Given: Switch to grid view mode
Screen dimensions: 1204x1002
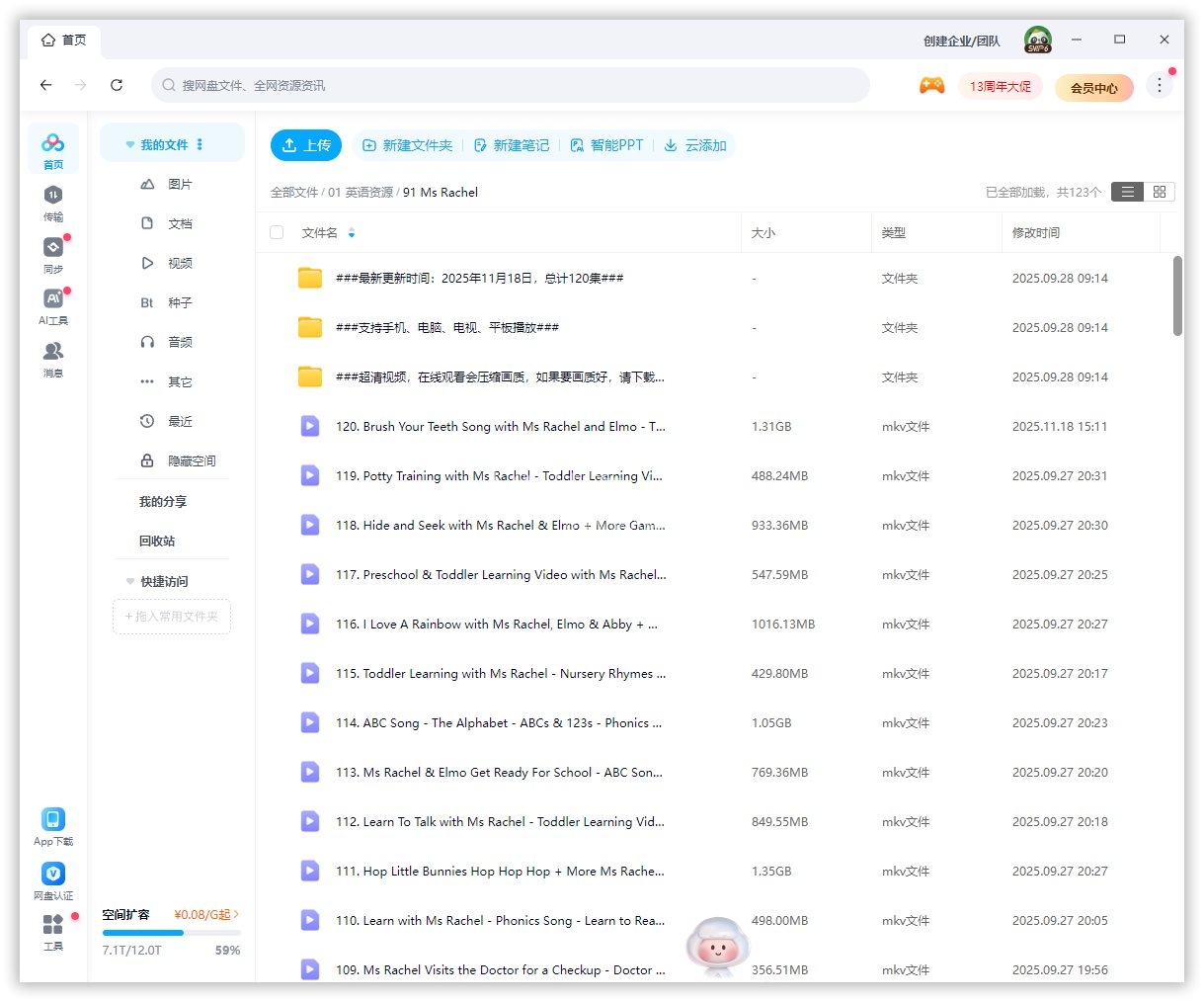Looking at the screenshot, I should [1159, 192].
